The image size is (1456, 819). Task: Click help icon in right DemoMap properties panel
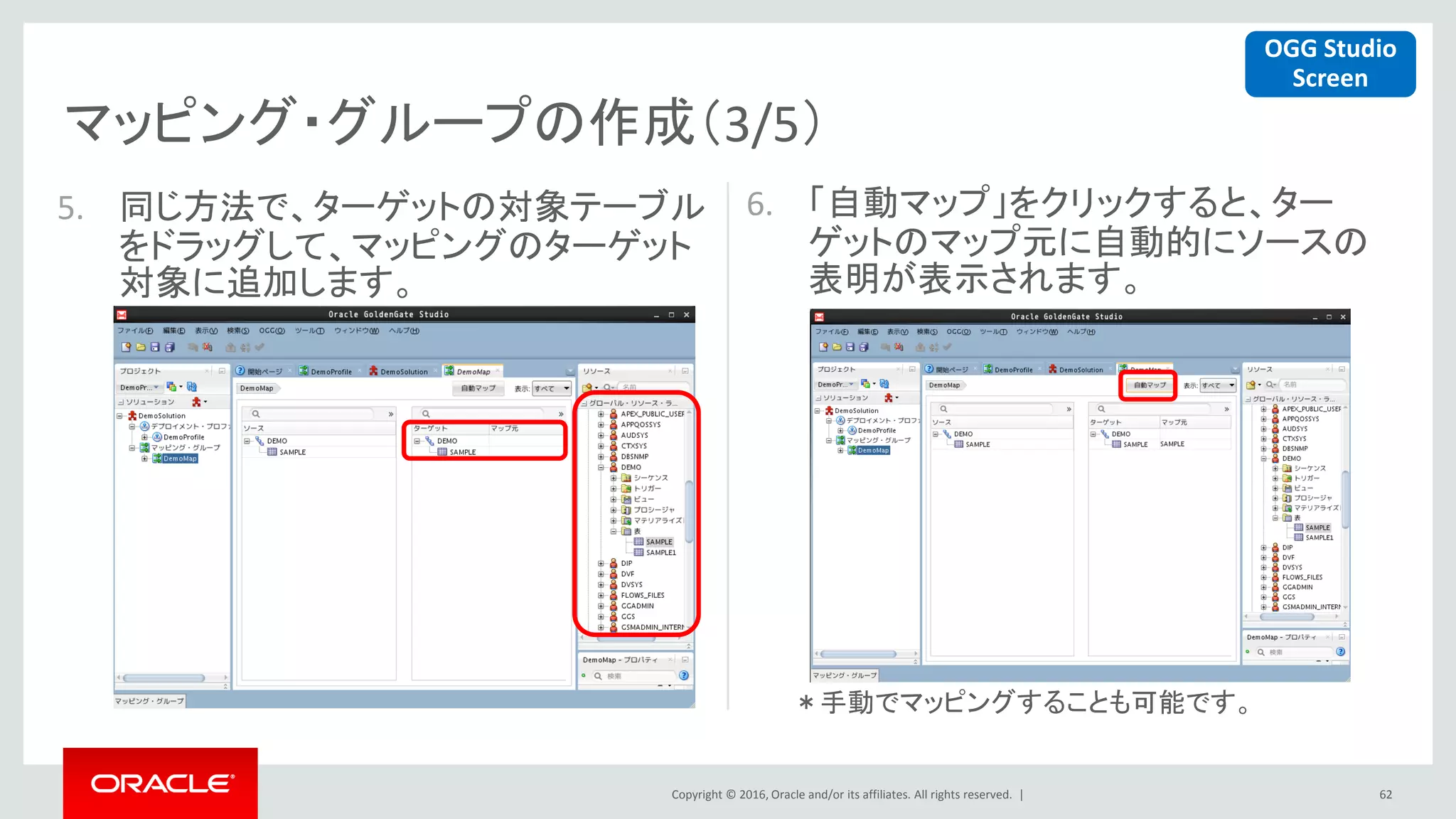coord(1340,651)
